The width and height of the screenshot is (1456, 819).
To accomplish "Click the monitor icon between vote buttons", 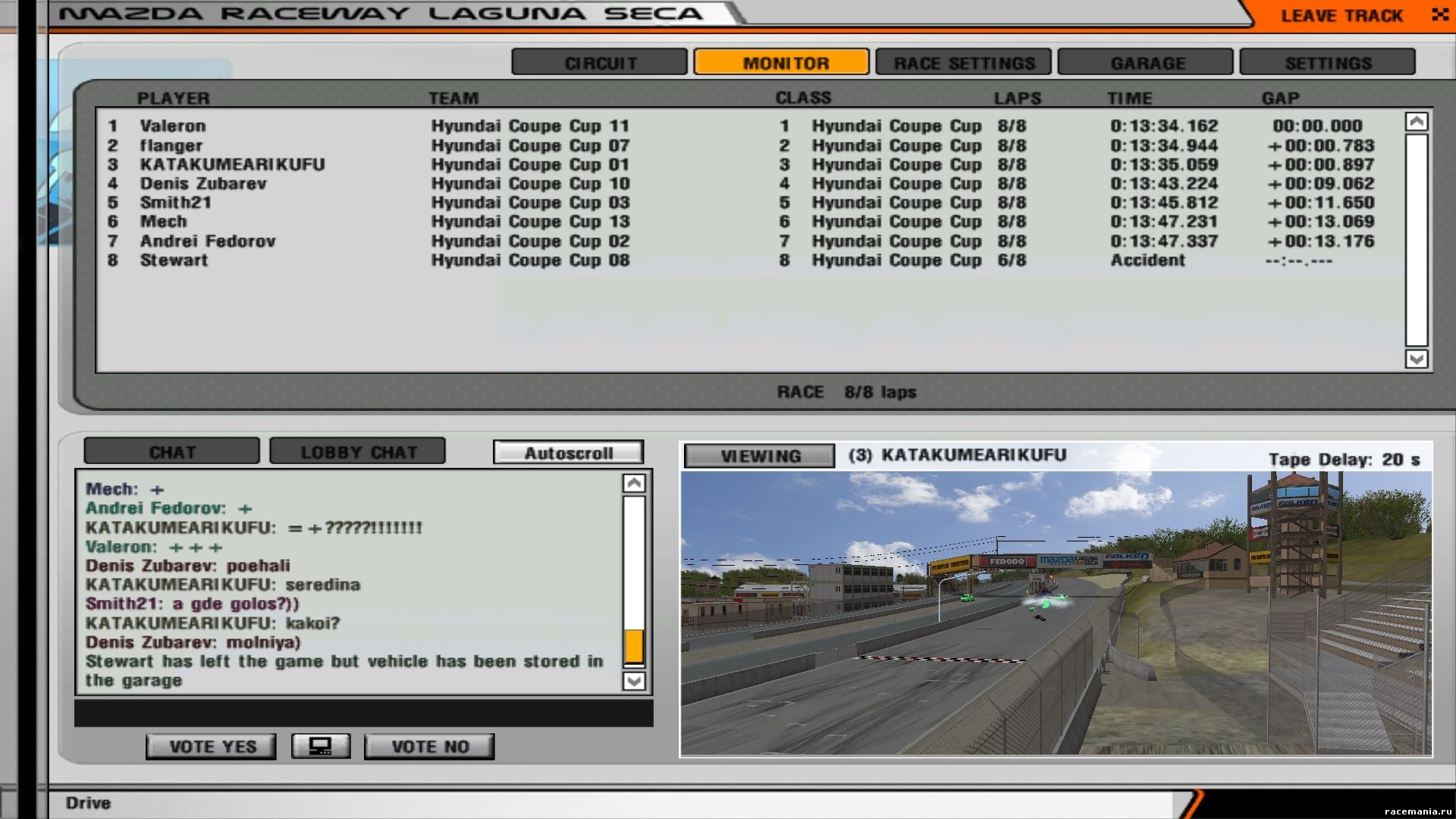I will 321,746.
